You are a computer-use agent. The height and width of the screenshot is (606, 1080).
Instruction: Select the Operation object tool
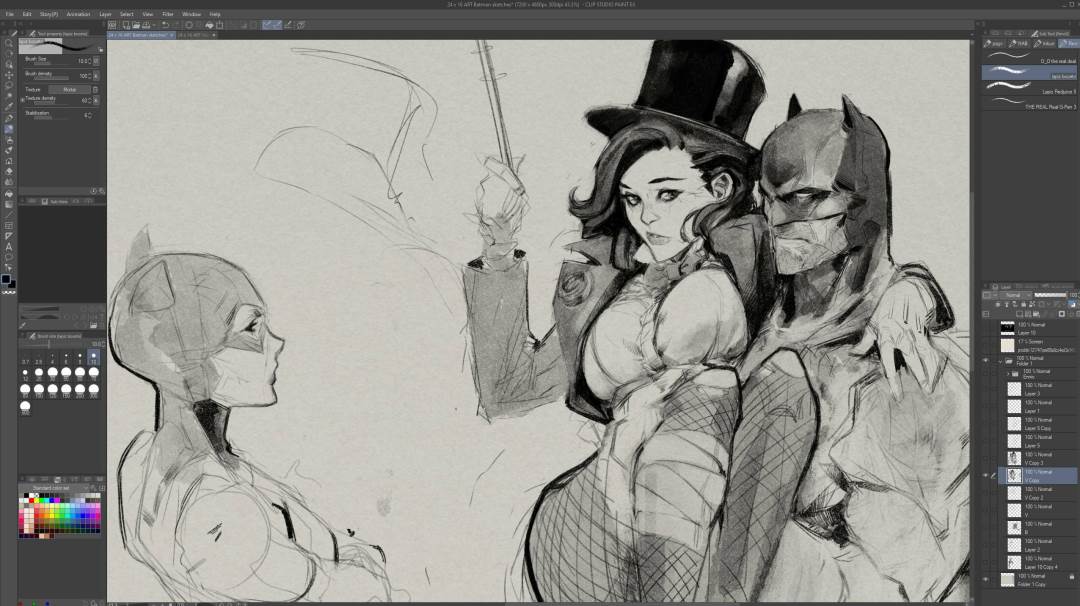coord(9,64)
